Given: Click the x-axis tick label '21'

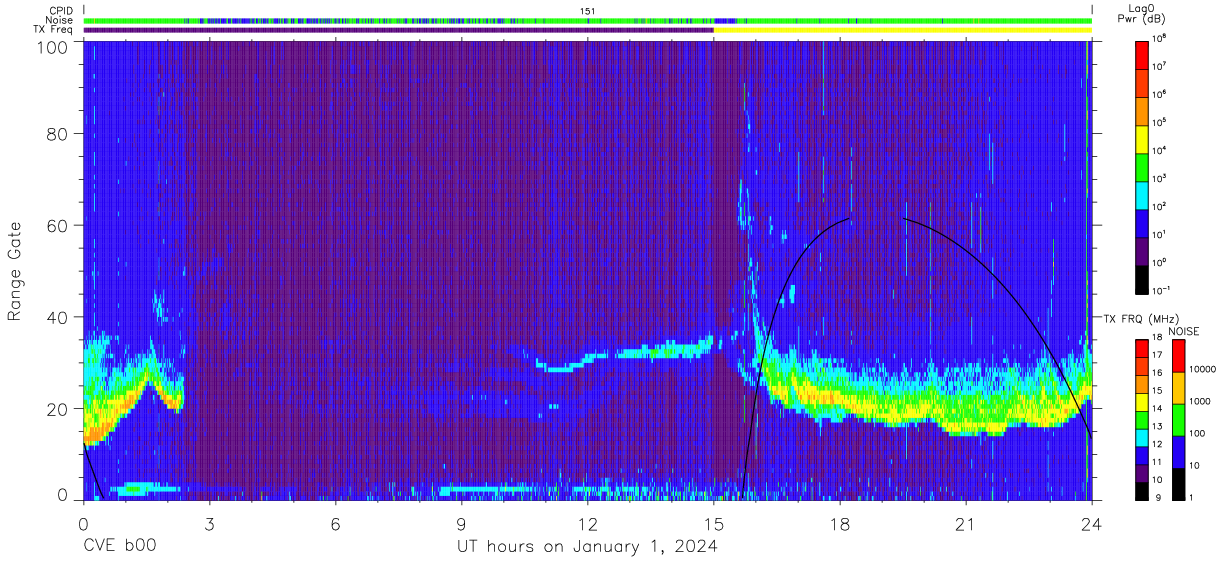Looking at the screenshot, I should (966, 523).
